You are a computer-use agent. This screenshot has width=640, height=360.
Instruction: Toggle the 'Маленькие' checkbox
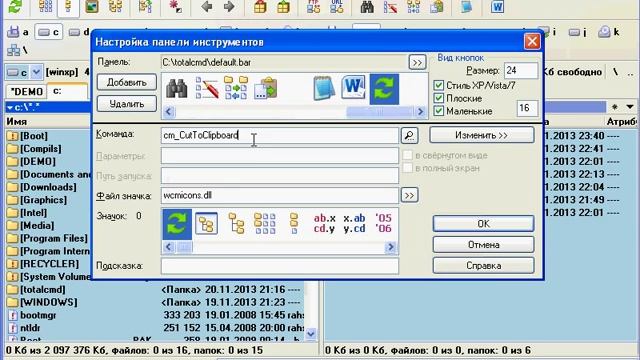point(439,111)
